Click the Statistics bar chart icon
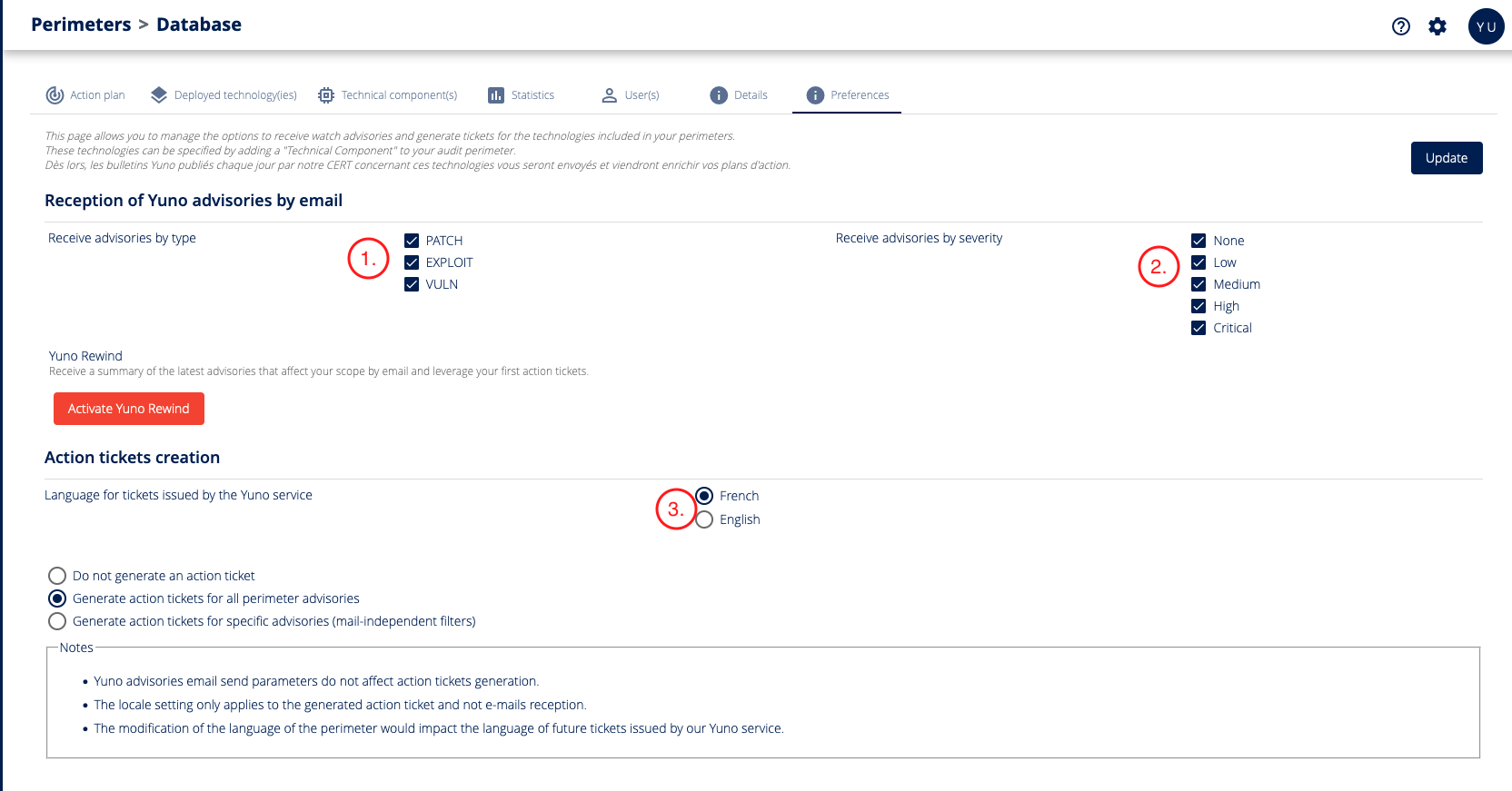The width and height of the screenshot is (1512, 791). coord(496,95)
